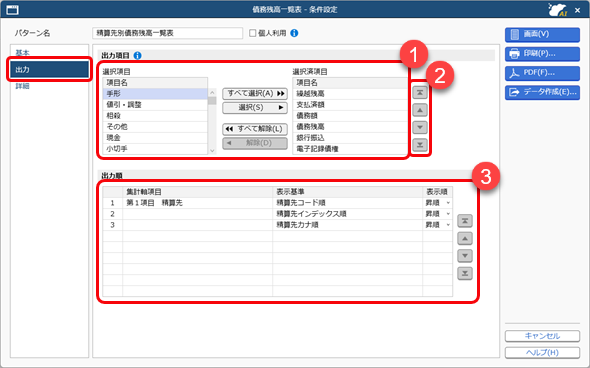
Task: Click the 第1項目 精算先 cell
Action: tap(198, 203)
